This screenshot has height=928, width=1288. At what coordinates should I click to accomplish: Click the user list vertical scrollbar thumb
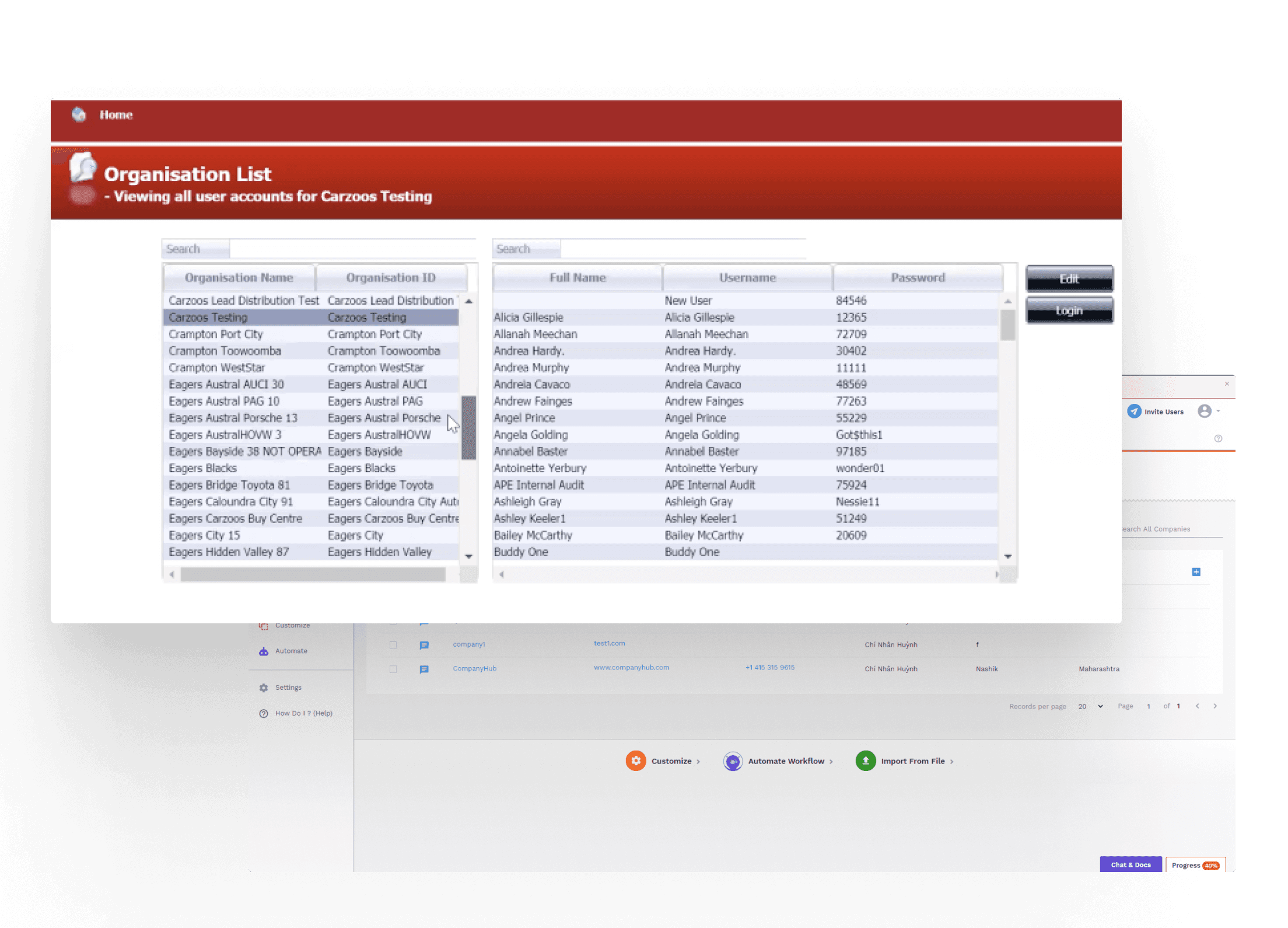click(1008, 325)
